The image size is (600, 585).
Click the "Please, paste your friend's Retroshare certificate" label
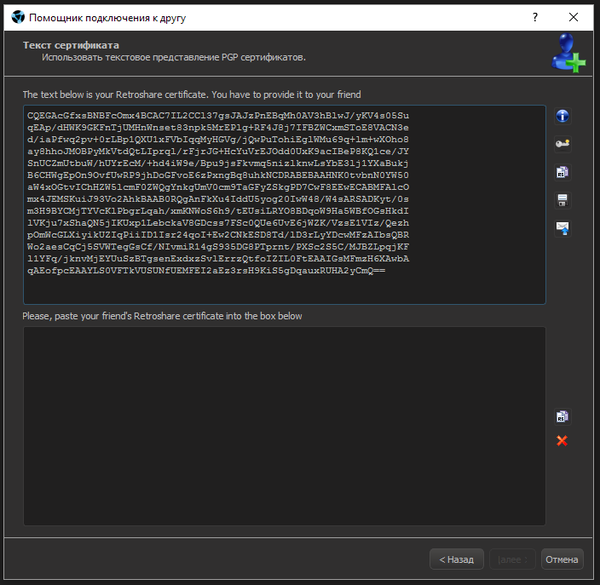tap(162, 316)
